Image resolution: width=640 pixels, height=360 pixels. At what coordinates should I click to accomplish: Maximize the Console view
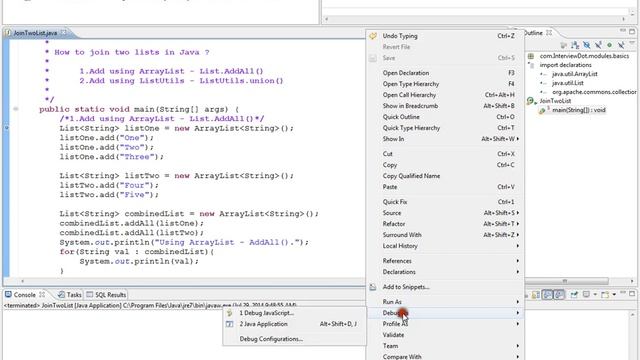coord(632,293)
